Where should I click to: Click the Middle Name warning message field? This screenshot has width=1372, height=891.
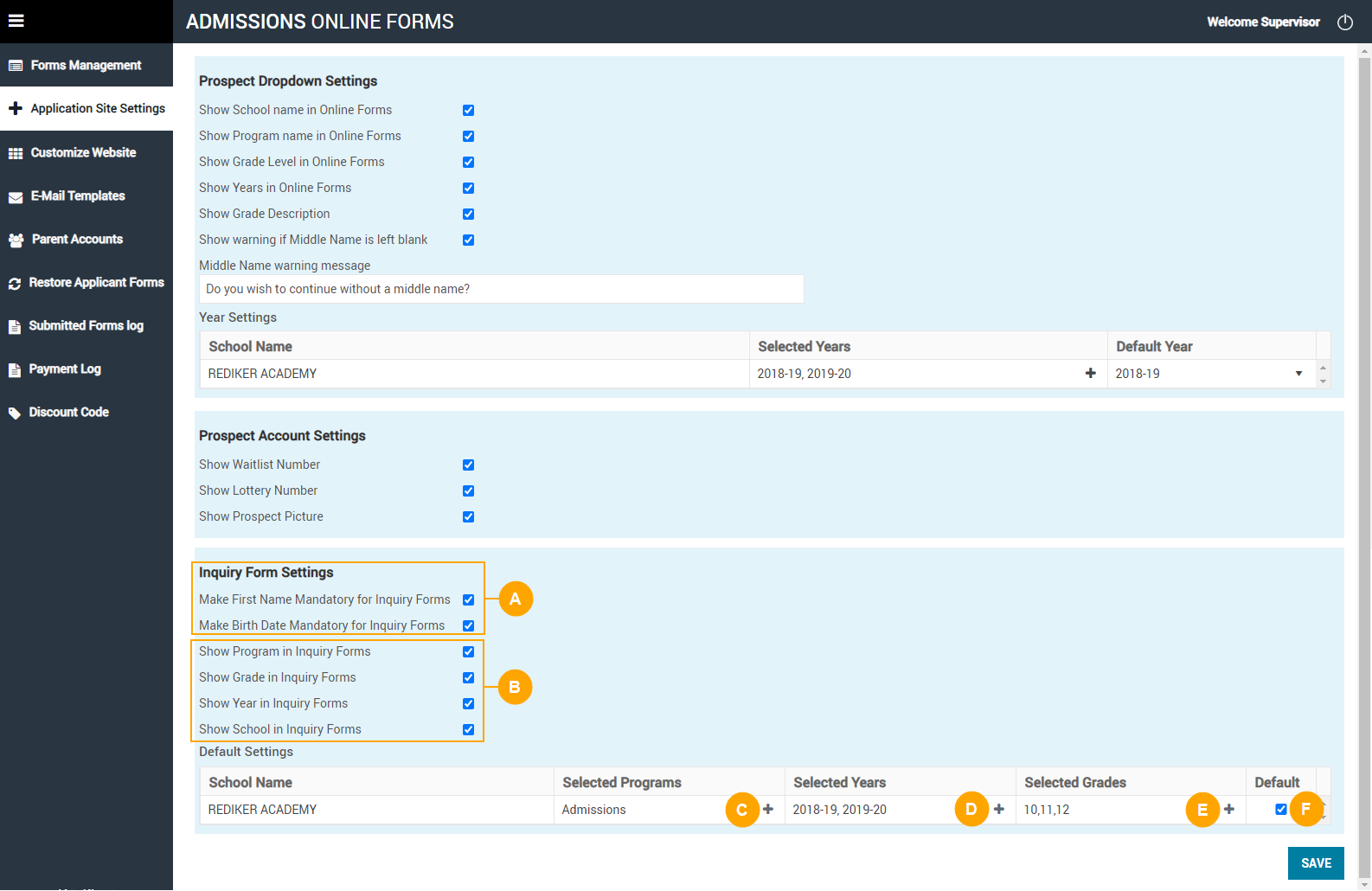tap(502, 289)
